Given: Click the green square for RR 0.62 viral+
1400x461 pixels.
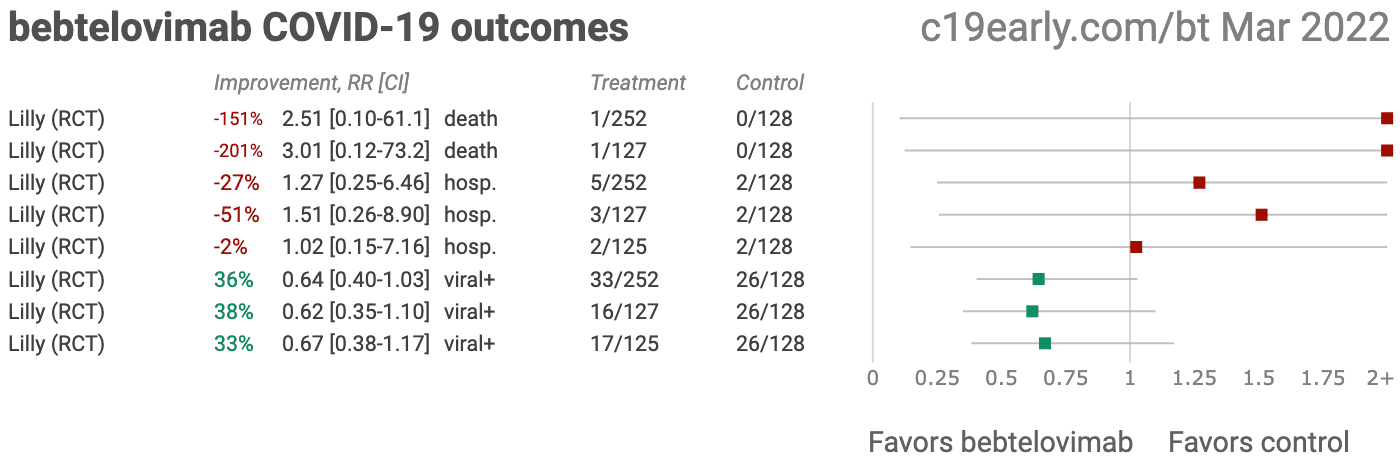Looking at the screenshot, I should (x=1032, y=311).
